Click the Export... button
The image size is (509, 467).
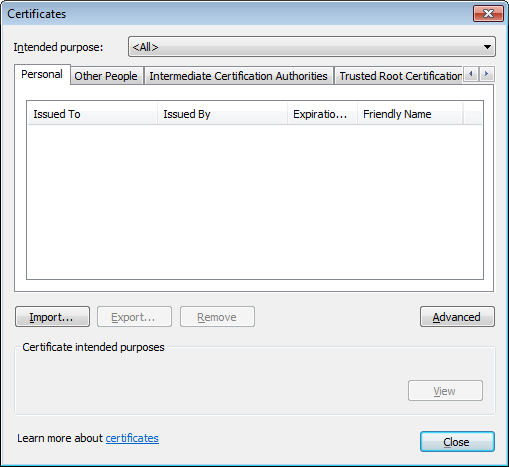[x=134, y=317]
